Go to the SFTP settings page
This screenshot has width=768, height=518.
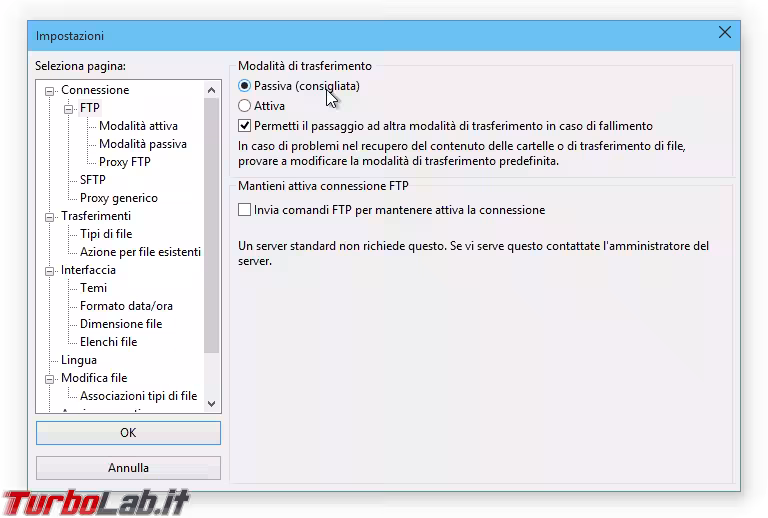[x=92, y=180]
